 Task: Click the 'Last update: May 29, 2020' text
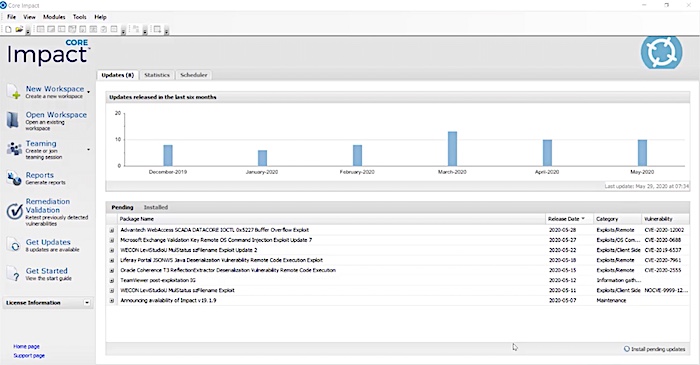click(x=646, y=186)
